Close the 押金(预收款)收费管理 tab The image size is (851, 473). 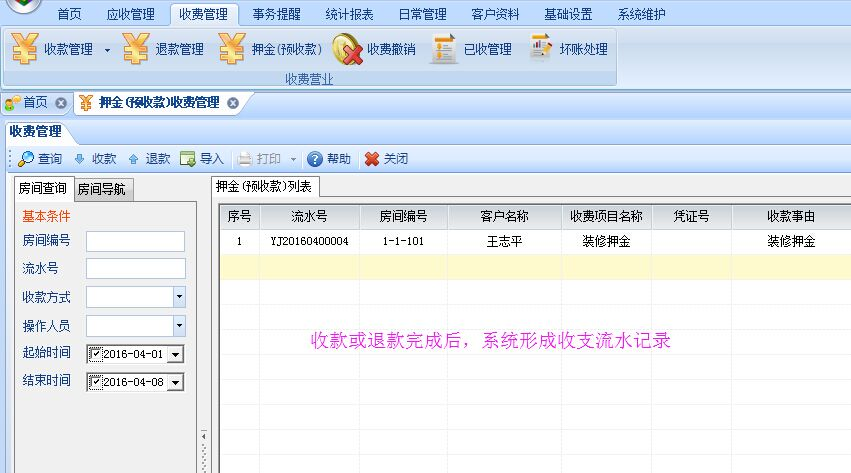click(233, 103)
